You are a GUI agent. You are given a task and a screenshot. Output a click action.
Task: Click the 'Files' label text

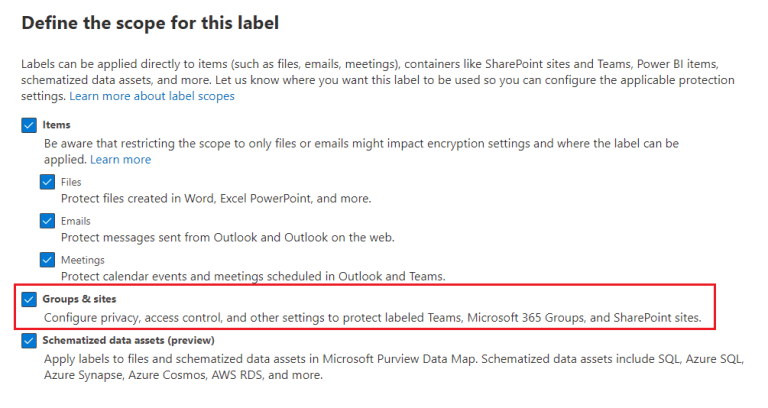[x=71, y=182]
